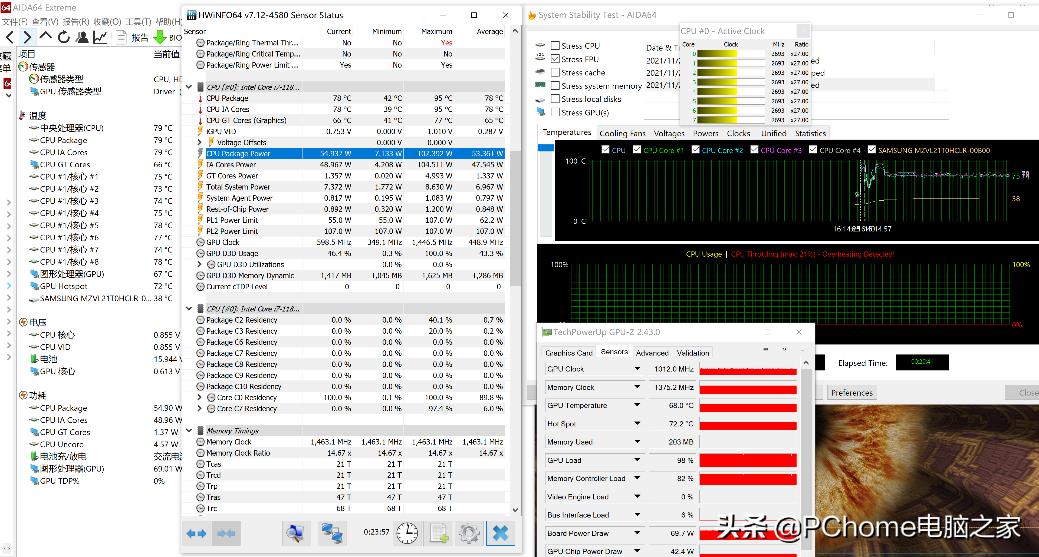
Task: Click the AIDA64 refresh icon
Action: click(x=64, y=37)
